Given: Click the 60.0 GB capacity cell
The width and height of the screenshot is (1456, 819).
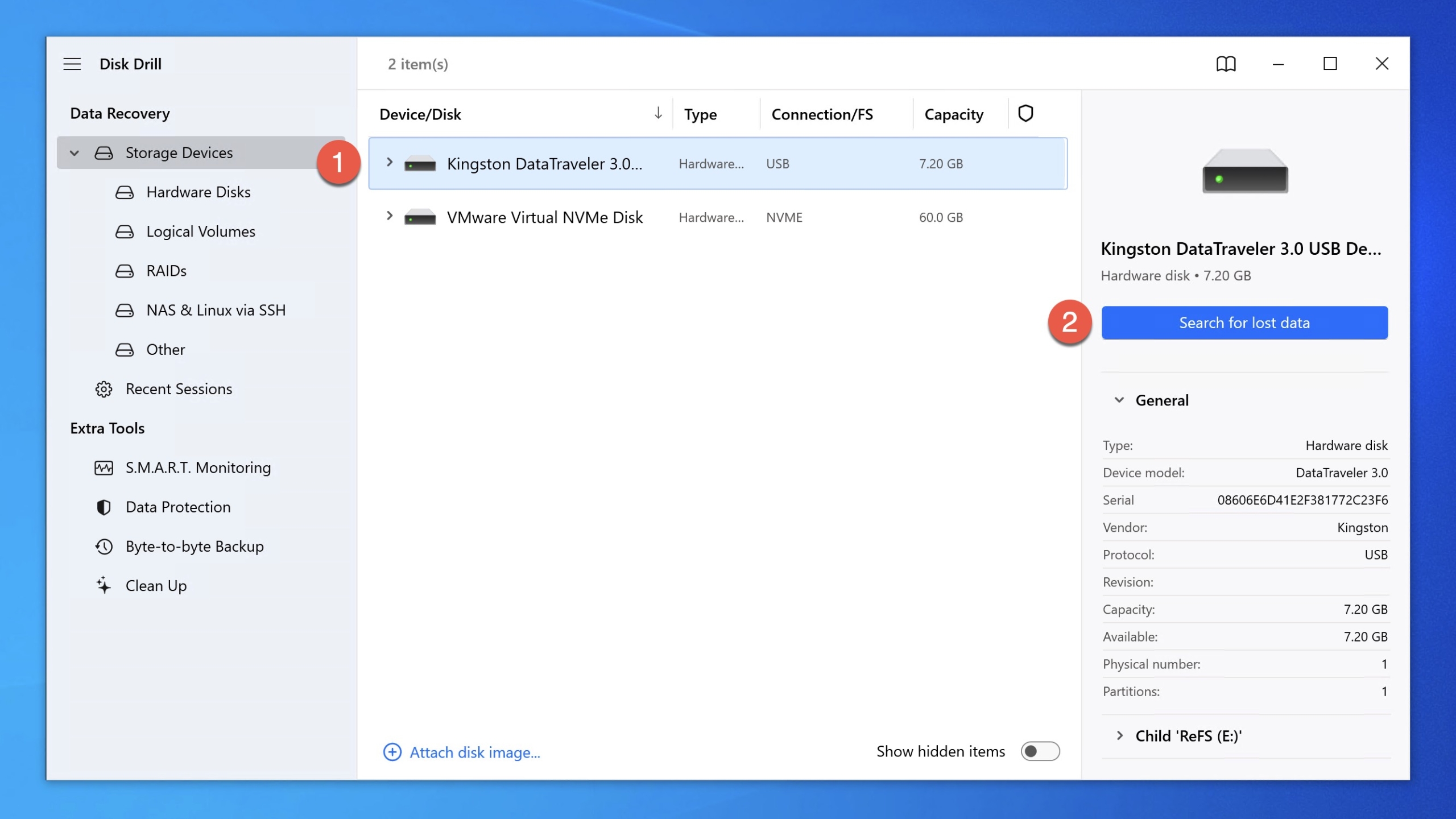Looking at the screenshot, I should [941, 217].
